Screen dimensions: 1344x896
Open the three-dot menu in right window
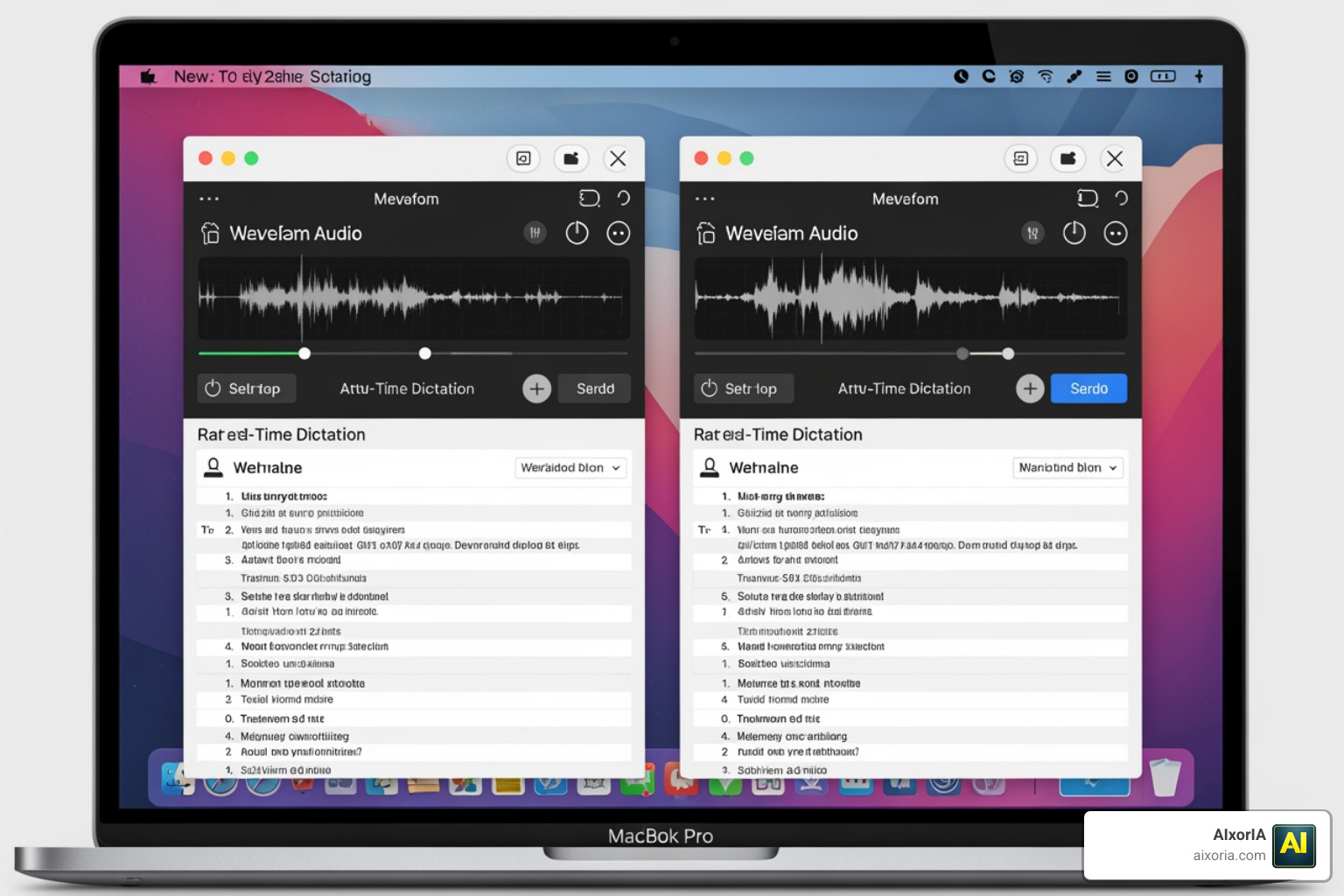(x=705, y=199)
